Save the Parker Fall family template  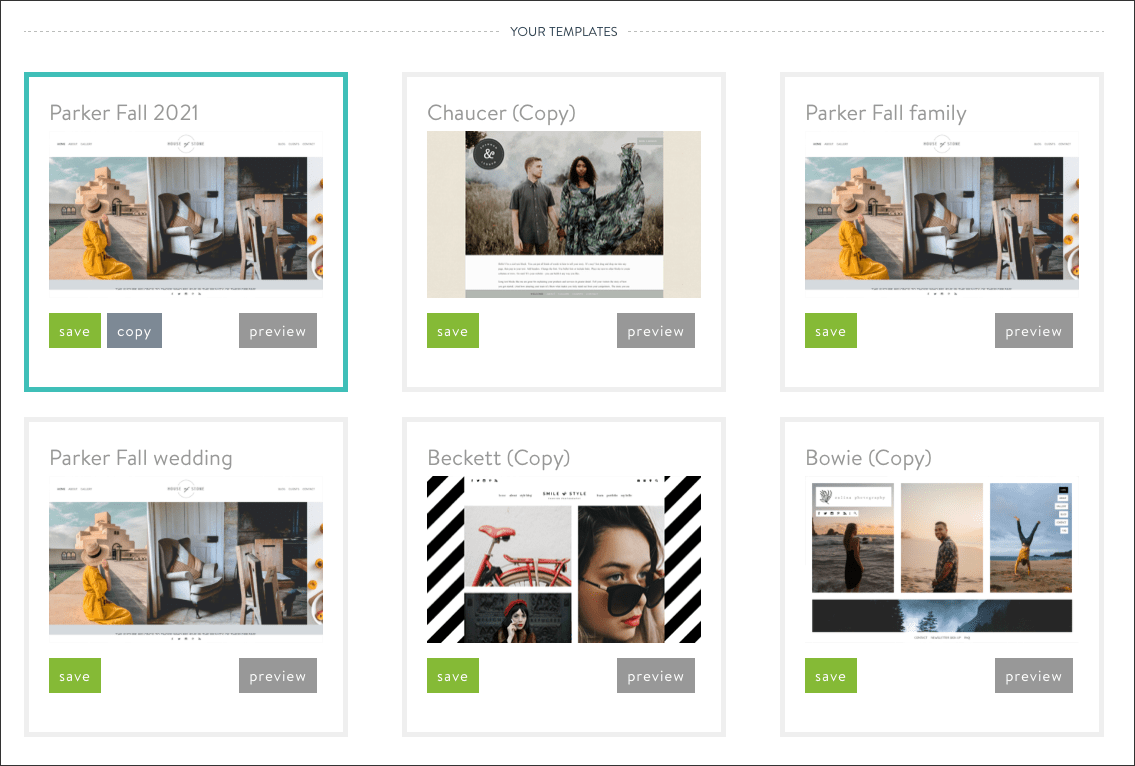(x=830, y=330)
